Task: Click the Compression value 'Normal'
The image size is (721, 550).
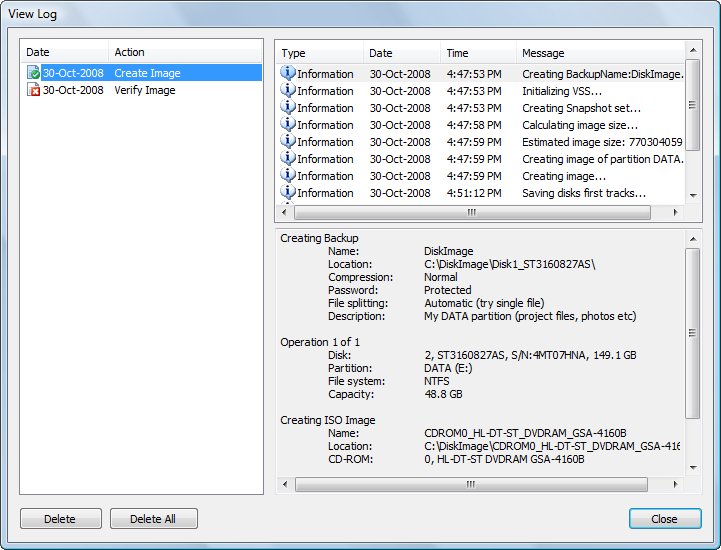Action: [x=441, y=277]
